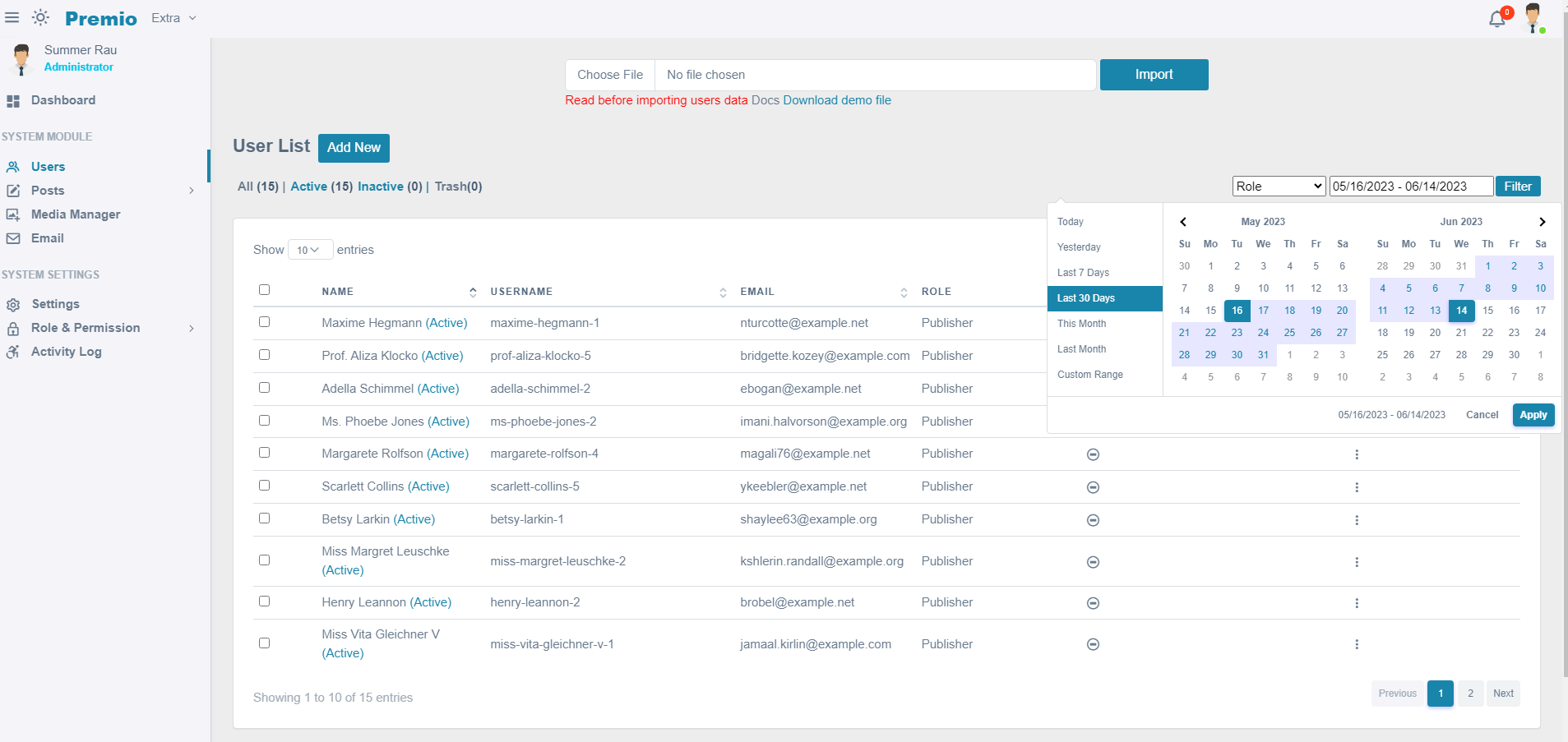The image size is (1568, 742).
Task: Expand the Posts sidebar submenu
Action: pyautogui.click(x=47, y=190)
